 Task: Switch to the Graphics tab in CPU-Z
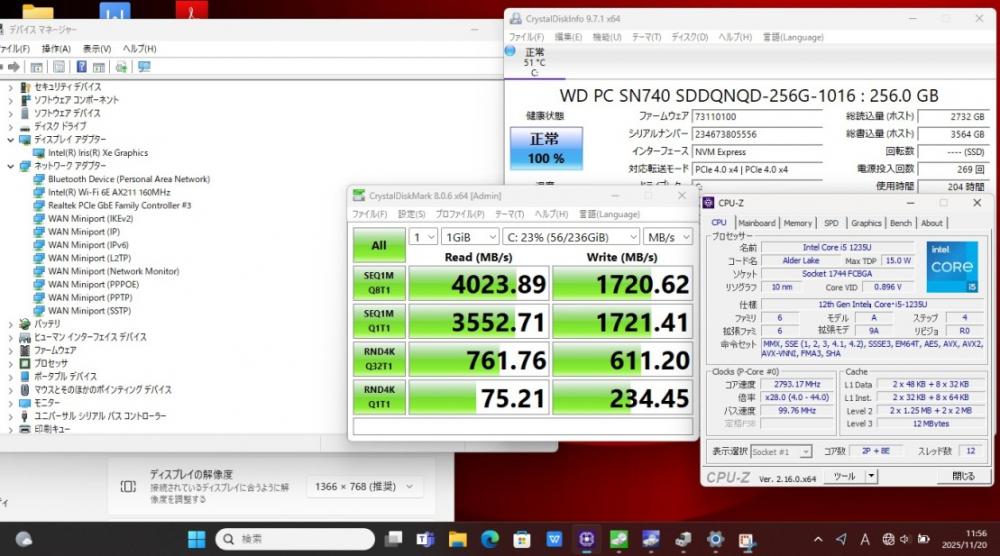[866, 223]
